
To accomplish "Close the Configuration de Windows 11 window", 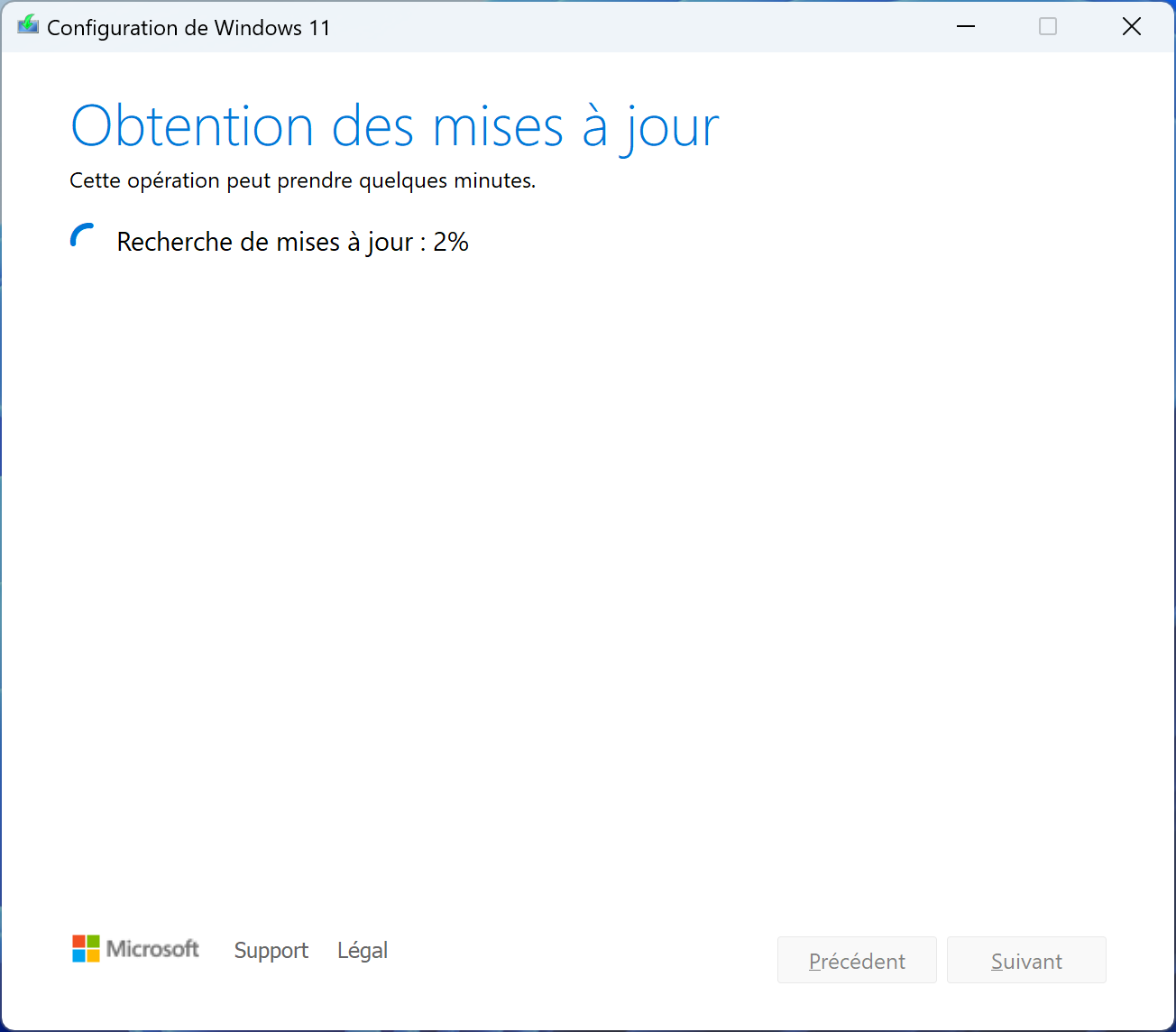I will (x=1131, y=27).
